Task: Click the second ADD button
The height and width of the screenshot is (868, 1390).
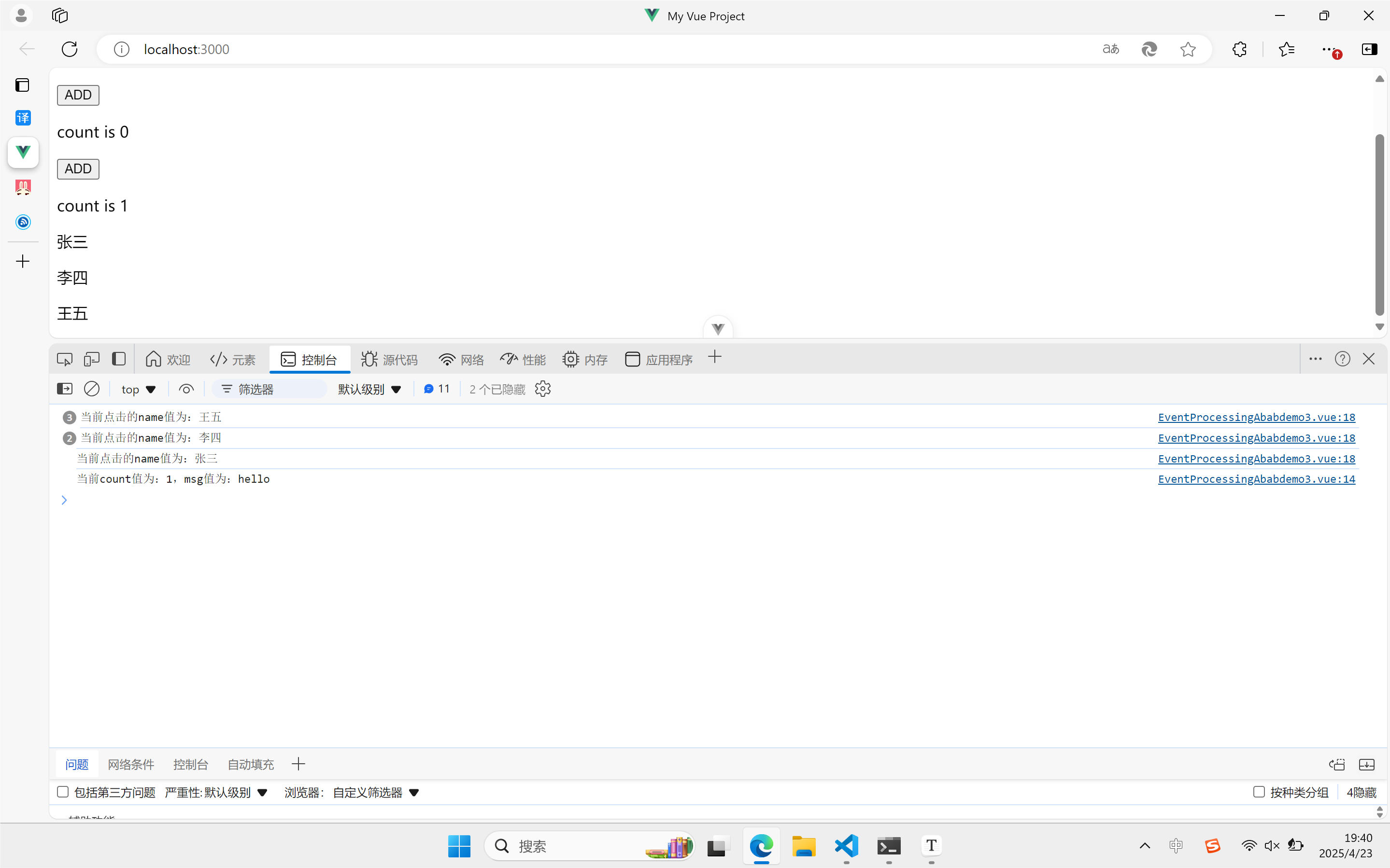Action: 78,169
